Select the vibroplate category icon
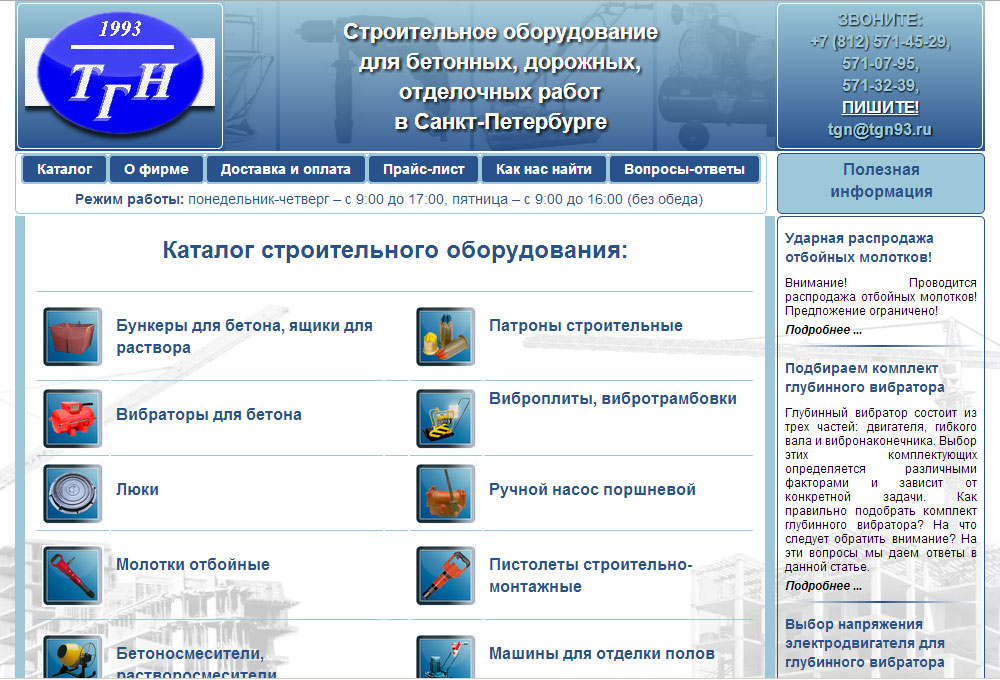1000x680 pixels. click(446, 418)
